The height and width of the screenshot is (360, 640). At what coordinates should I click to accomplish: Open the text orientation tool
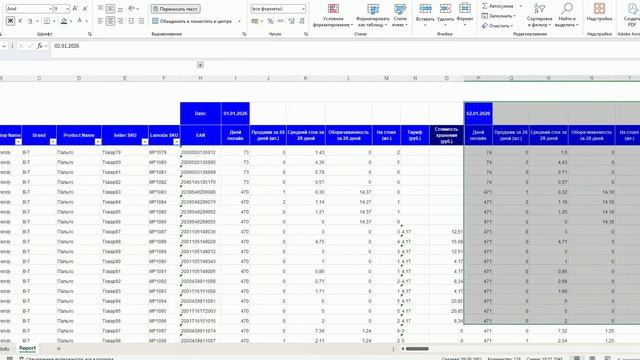(x=131, y=9)
